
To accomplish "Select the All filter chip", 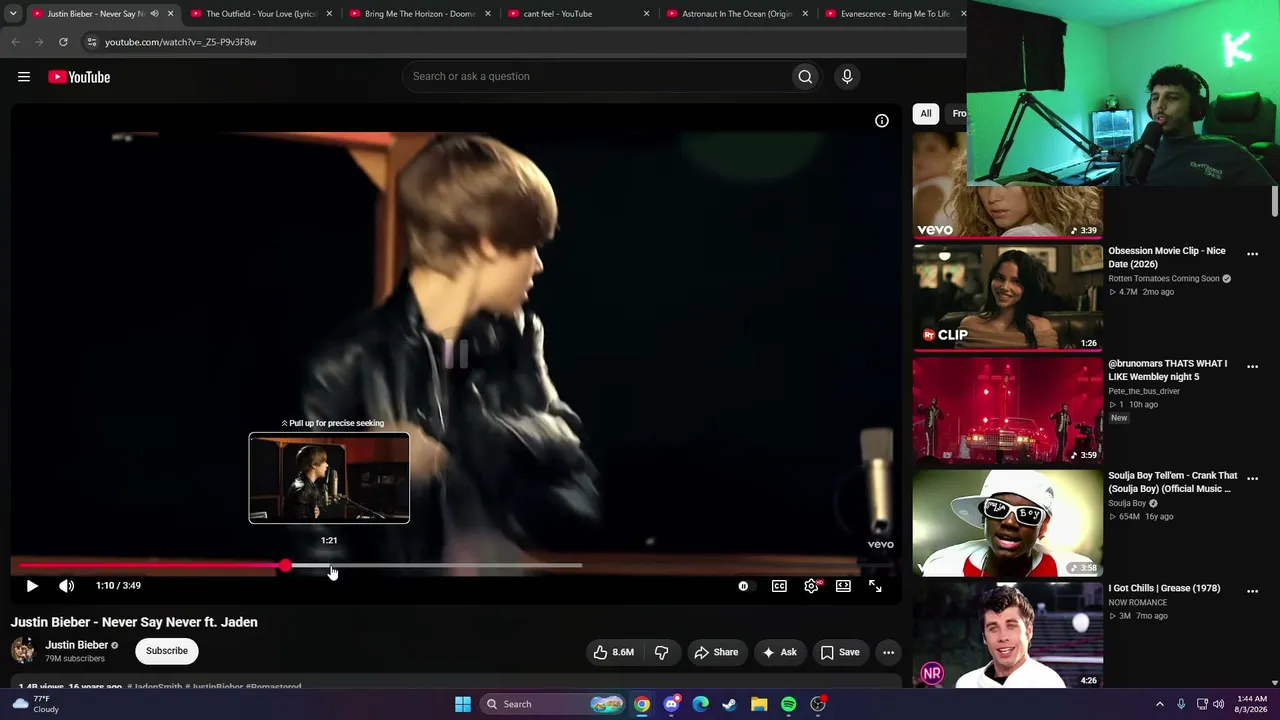I will 926,114.
